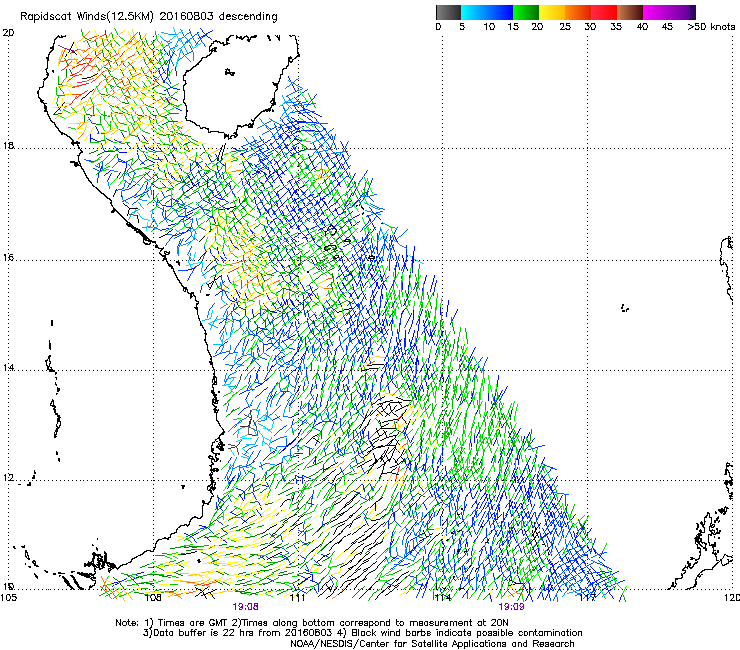This screenshot has width=740, height=650.
Task: Click the note line starting '3)Data buffer is 22 hrs'
Action: (x=362, y=633)
